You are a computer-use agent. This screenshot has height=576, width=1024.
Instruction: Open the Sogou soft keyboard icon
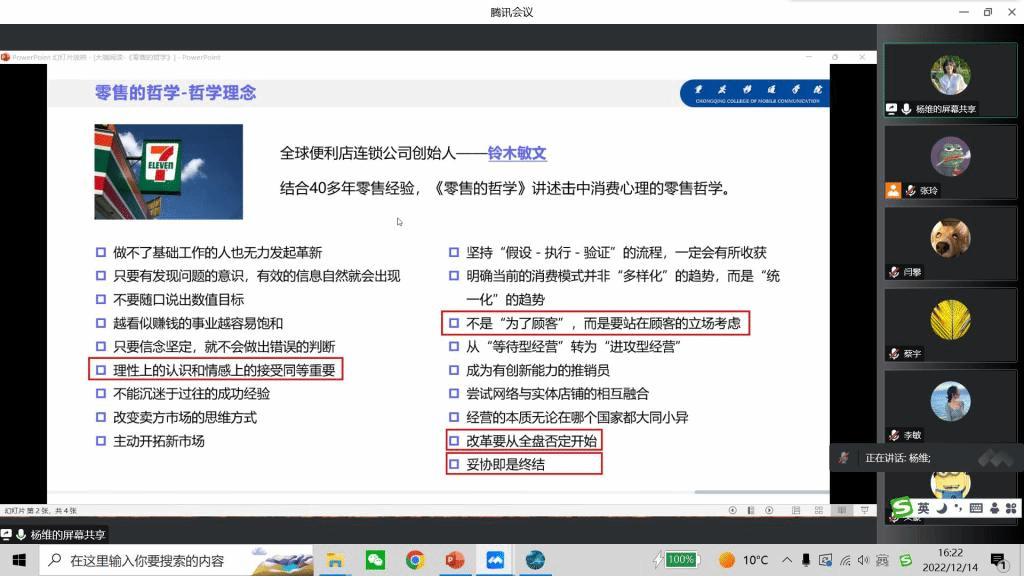(975, 508)
